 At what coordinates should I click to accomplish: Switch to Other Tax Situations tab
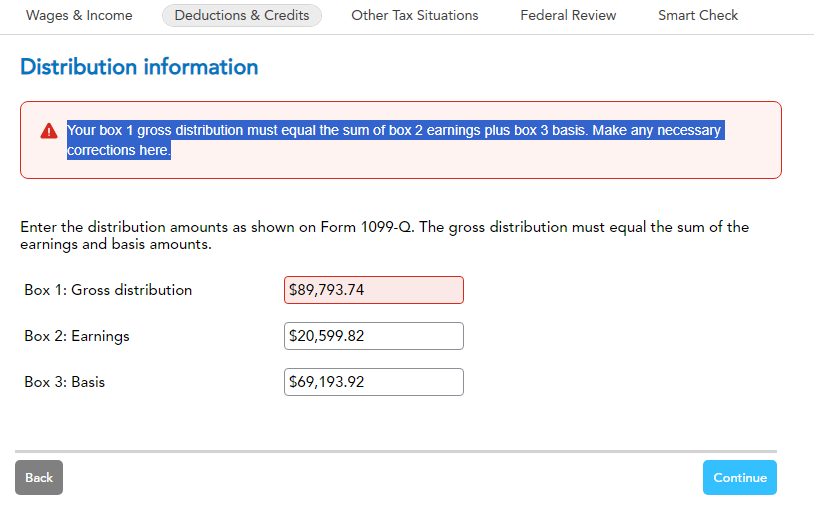[x=414, y=15]
